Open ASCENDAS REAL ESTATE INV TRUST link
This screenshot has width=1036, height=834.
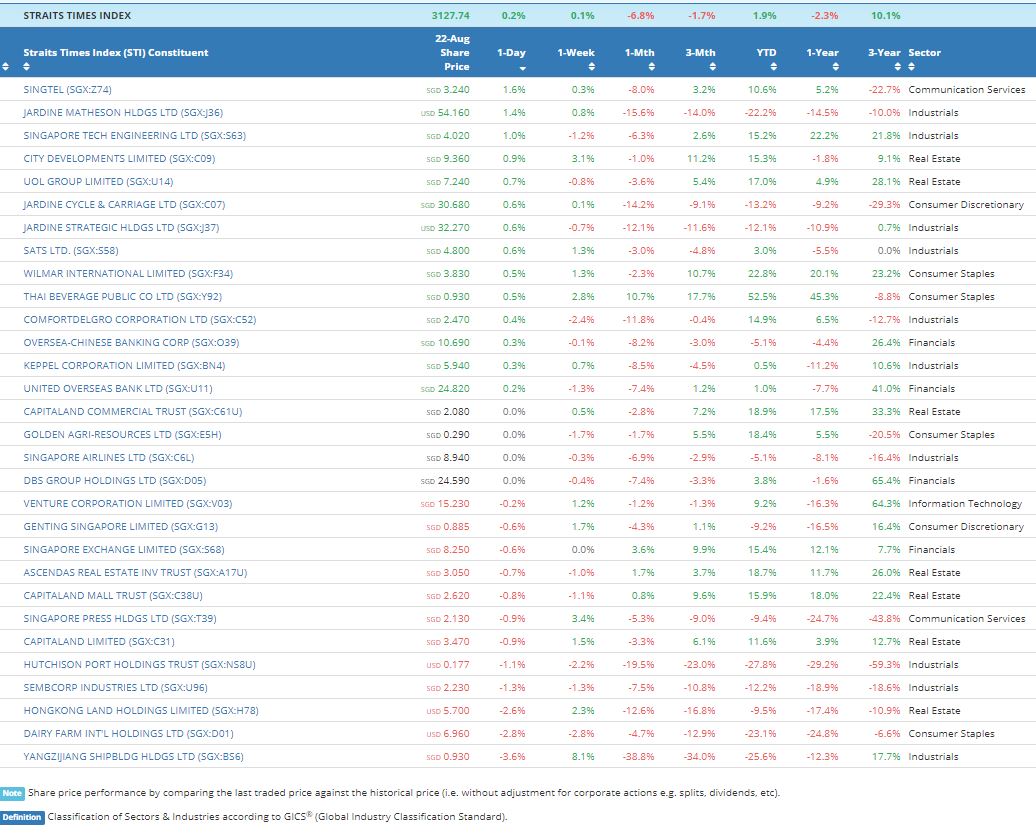tap(135, 572)
